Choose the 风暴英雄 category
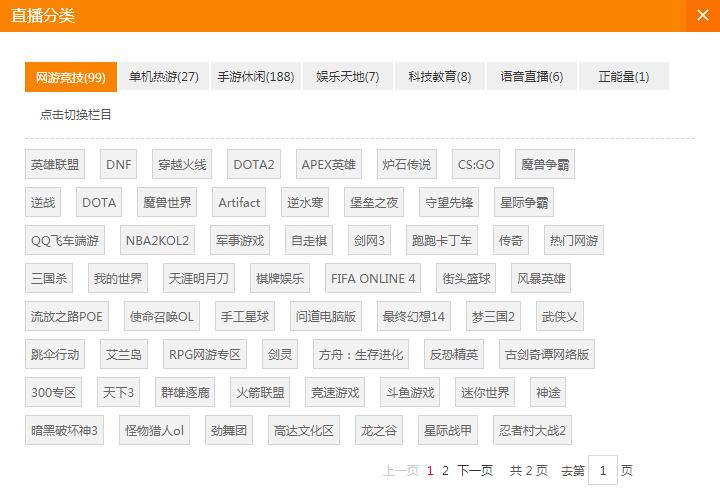The width and height of the screenshot is (720, 502). tap(541, 278)
